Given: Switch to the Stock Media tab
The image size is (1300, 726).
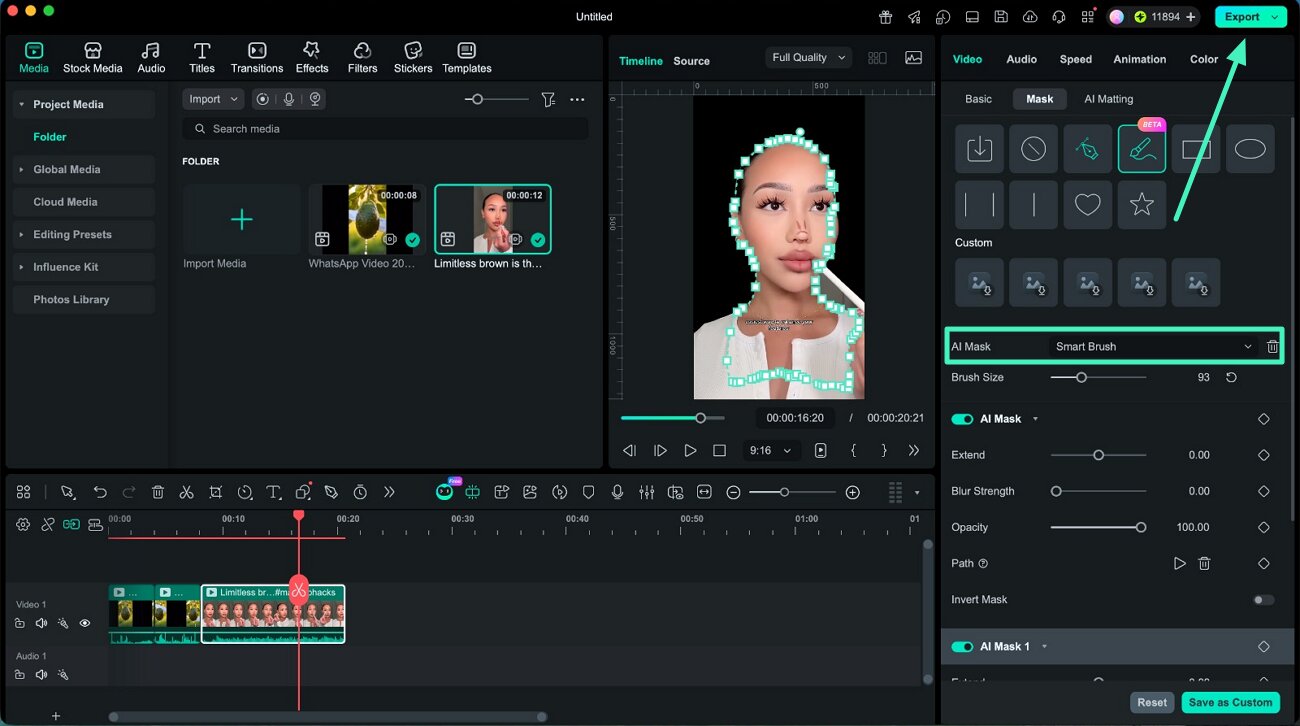Looking at the screenshot, I should [x=92, y=58].
